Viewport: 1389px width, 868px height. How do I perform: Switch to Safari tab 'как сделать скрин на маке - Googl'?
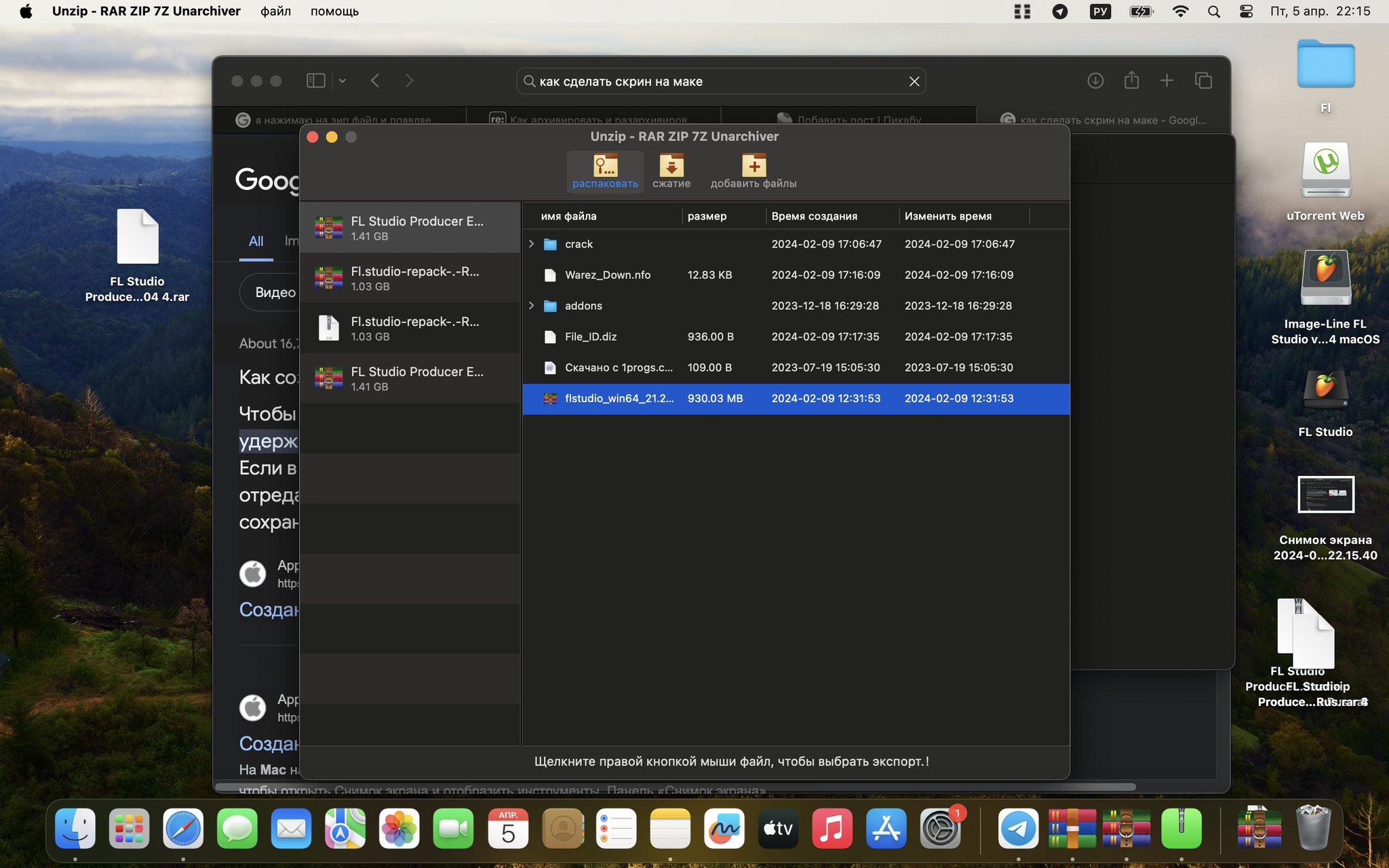tap(1103, 119)
